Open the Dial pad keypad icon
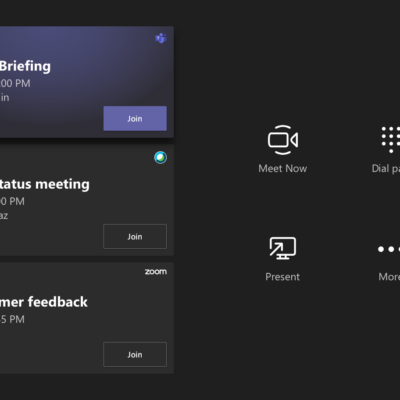Image resolution: width=400 pixels, height=400 pixels. 391,140
